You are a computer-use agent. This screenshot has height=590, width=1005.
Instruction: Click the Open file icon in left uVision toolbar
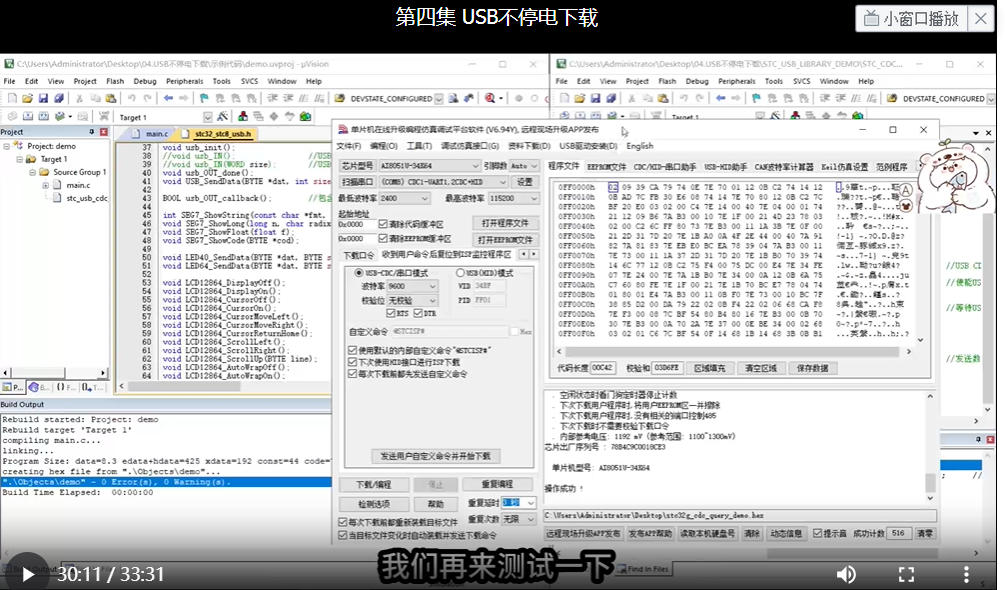coord(28,98)
